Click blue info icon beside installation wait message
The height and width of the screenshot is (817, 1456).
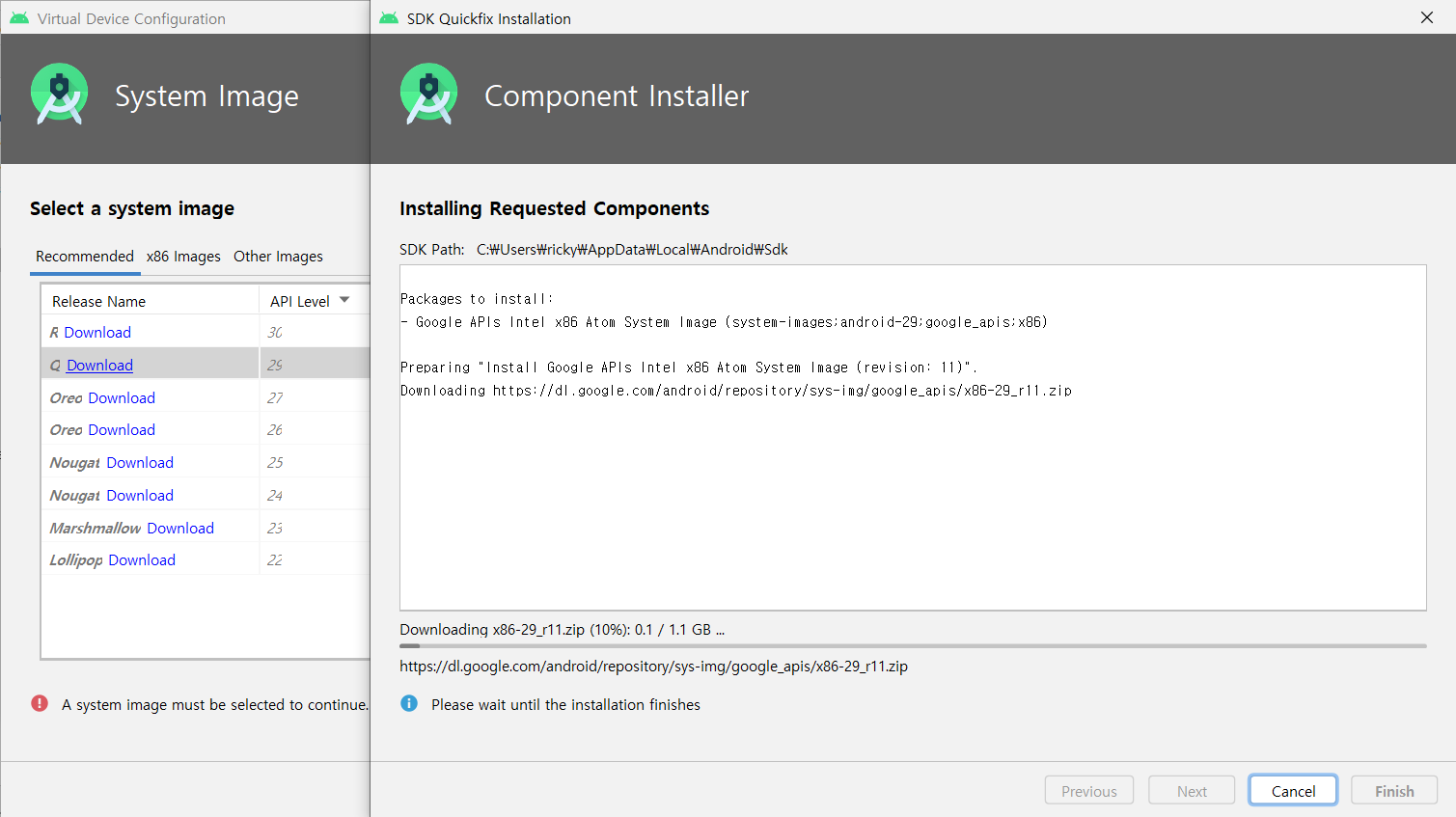(409, 703)
